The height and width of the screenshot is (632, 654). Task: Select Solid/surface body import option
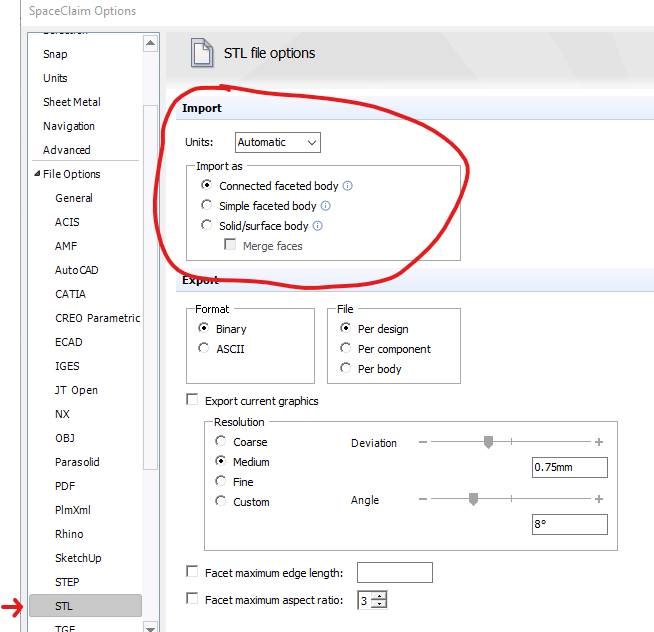[206, 224]
